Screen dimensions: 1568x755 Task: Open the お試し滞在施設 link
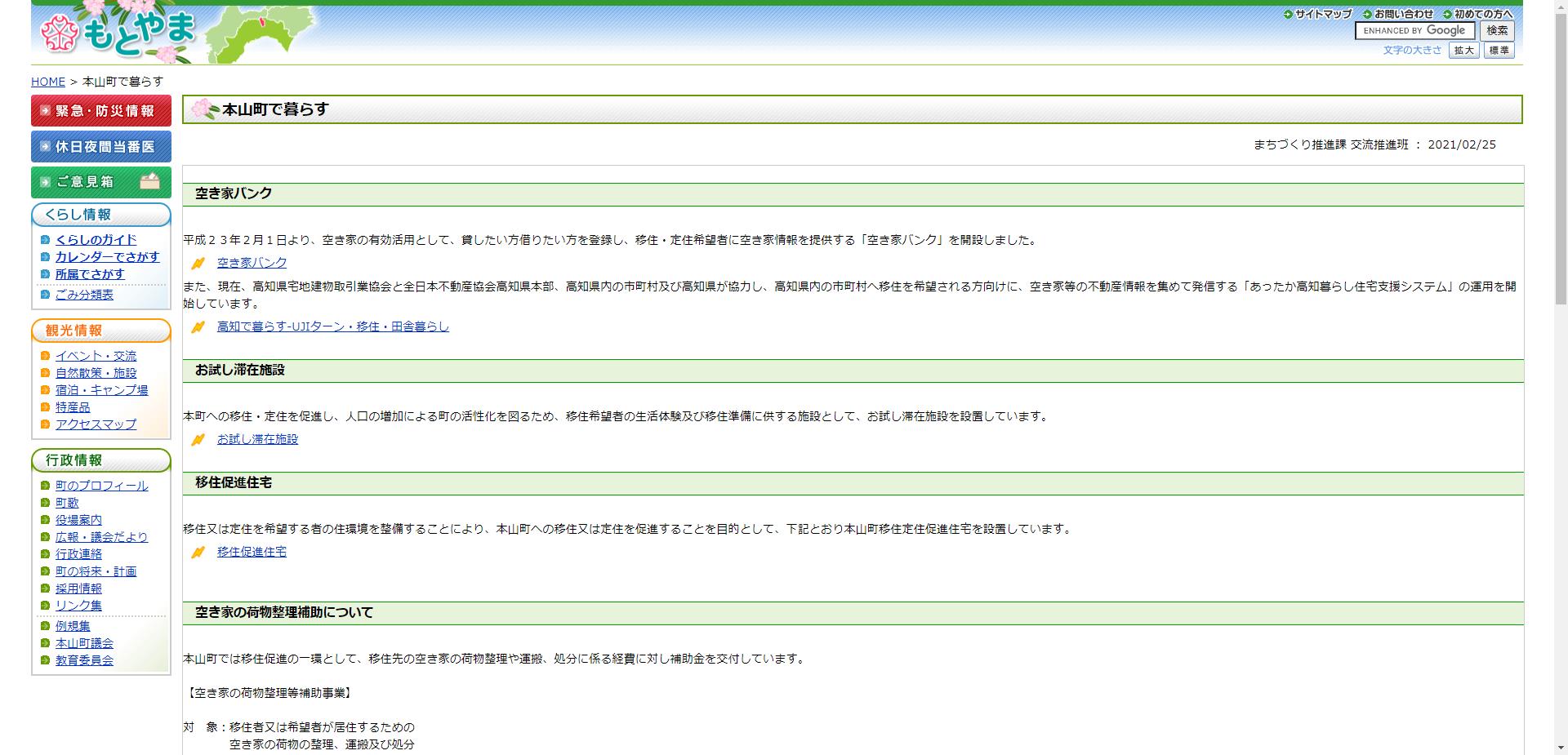256,438
